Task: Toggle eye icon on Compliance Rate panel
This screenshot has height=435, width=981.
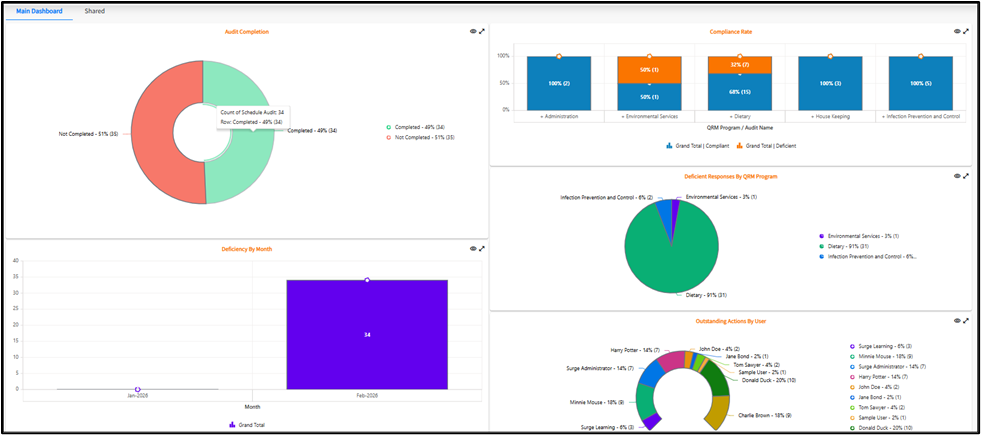Action: click(x=957, y=32)
